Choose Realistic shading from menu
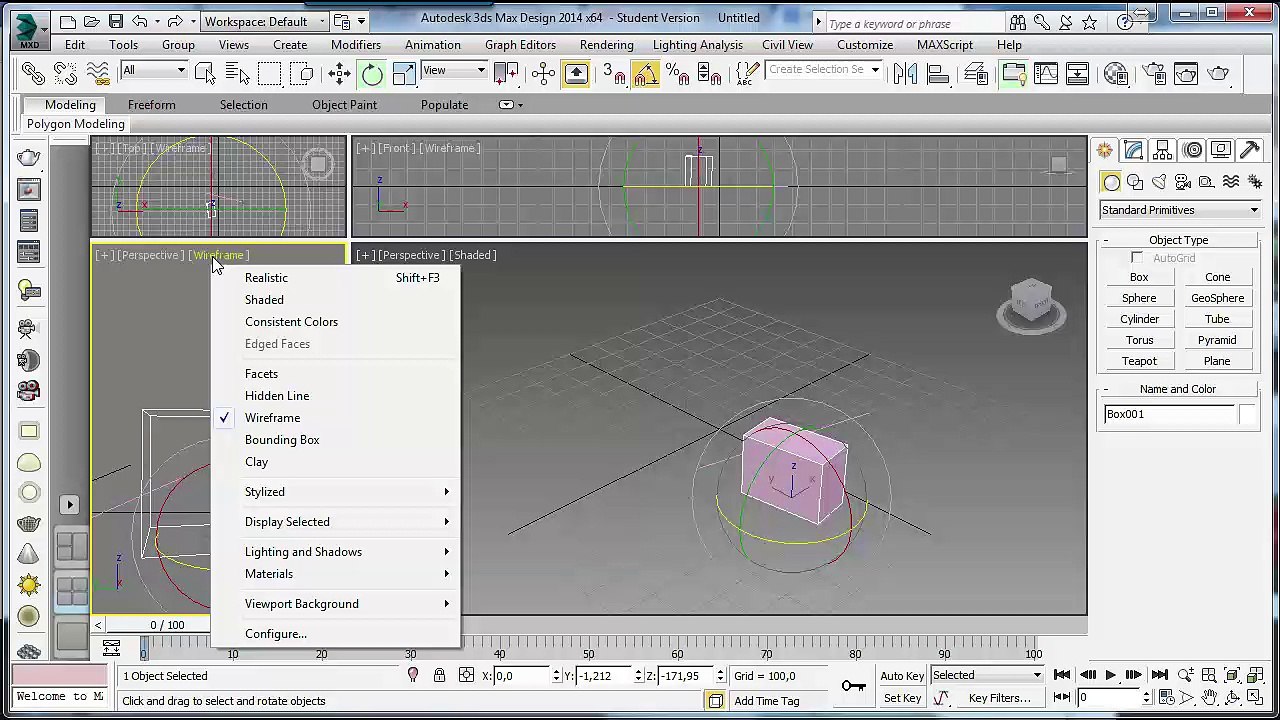The width and height of the screenshot is (1280, 720). [x=336, y=278]
